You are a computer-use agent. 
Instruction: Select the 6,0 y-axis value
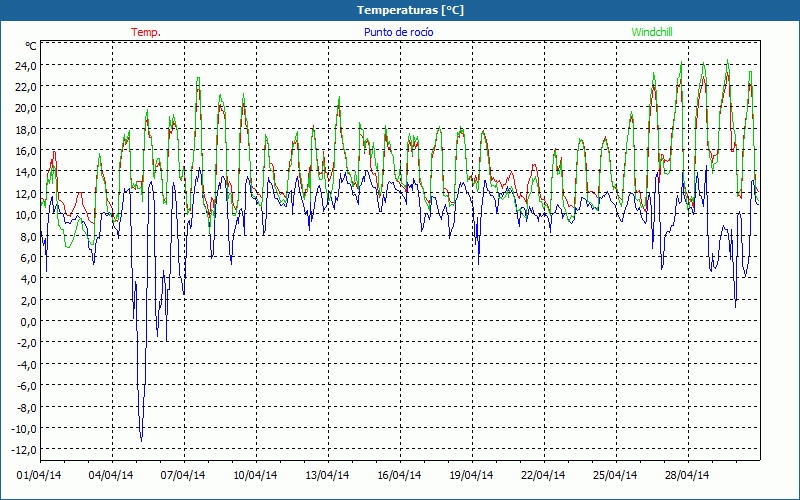pyautogui.click(x=29, y=258)
